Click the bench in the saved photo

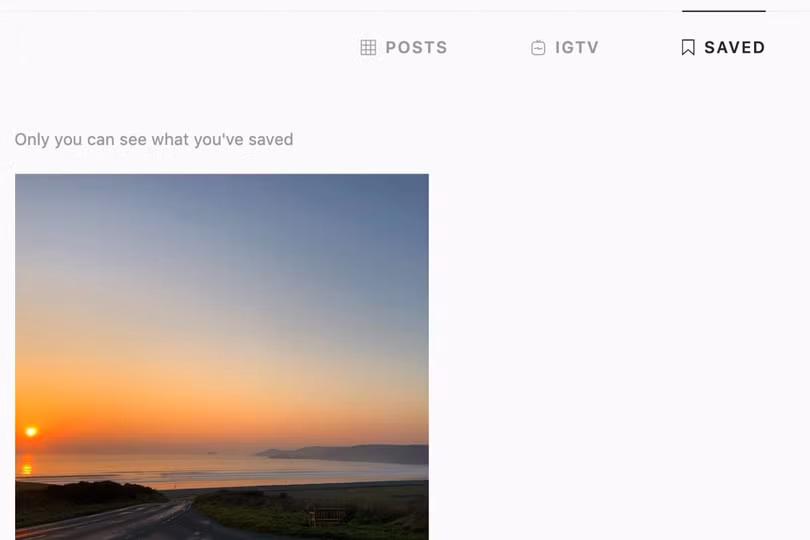(329, 516)
